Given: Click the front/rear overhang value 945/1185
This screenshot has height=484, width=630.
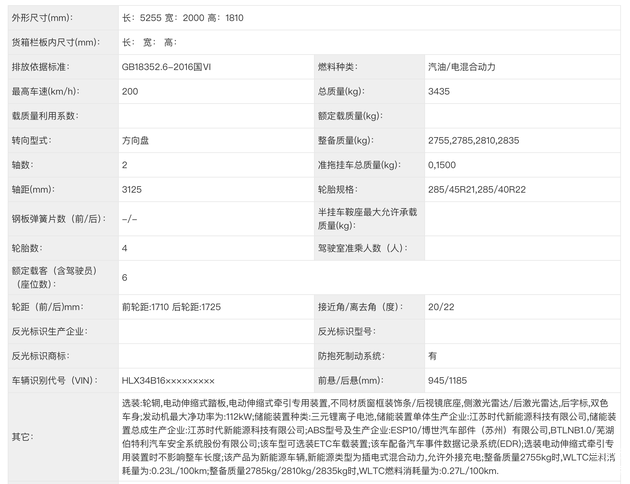Looking at the screenshot, I should pos(446,380).
